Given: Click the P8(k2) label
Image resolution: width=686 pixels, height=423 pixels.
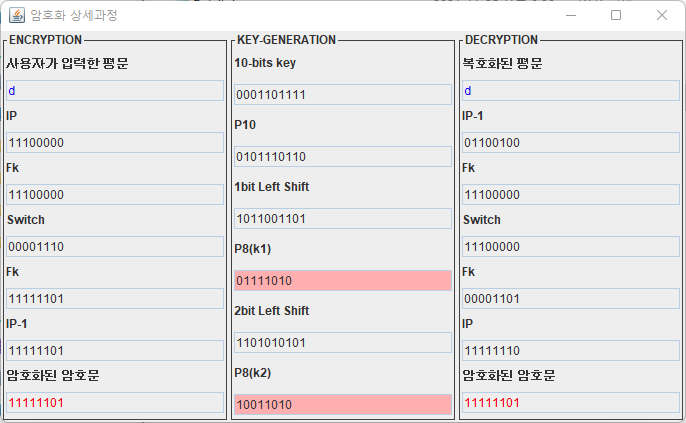Looking at the screenshot, I should click(253, 373).
